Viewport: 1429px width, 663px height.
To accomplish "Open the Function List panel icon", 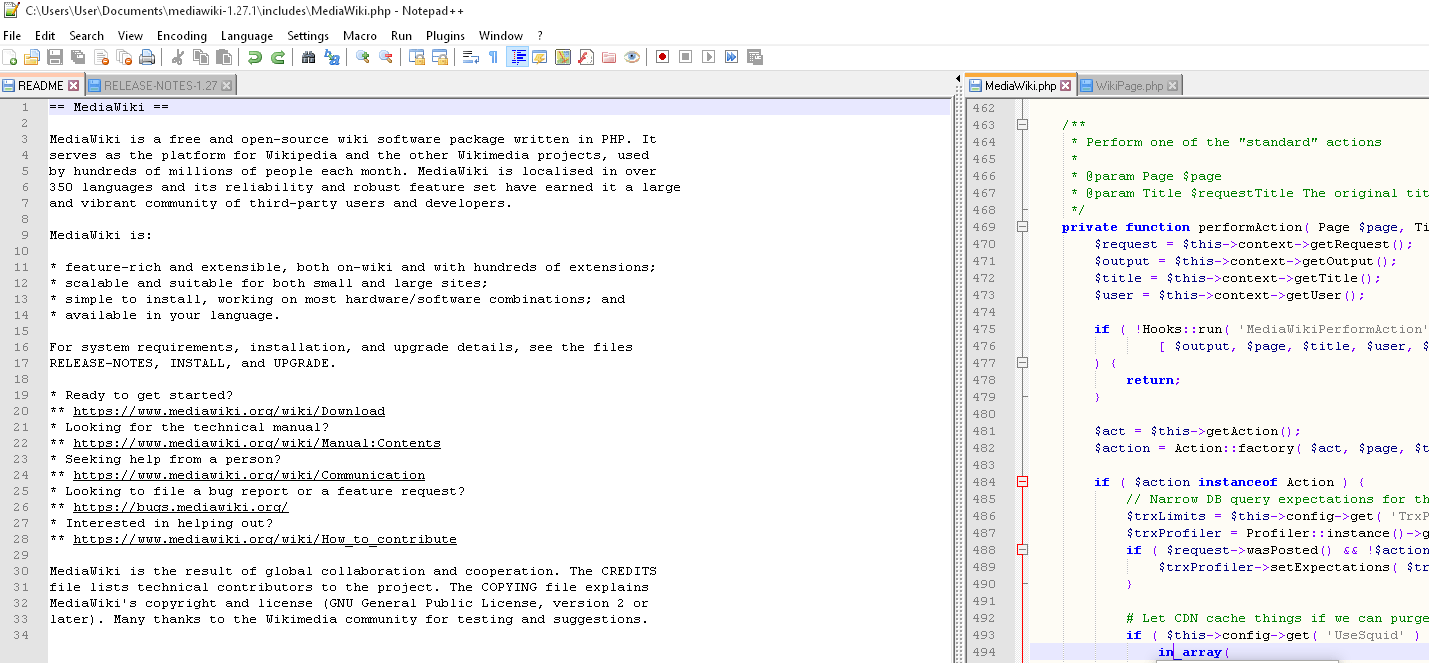I will [x=586, y=57].
